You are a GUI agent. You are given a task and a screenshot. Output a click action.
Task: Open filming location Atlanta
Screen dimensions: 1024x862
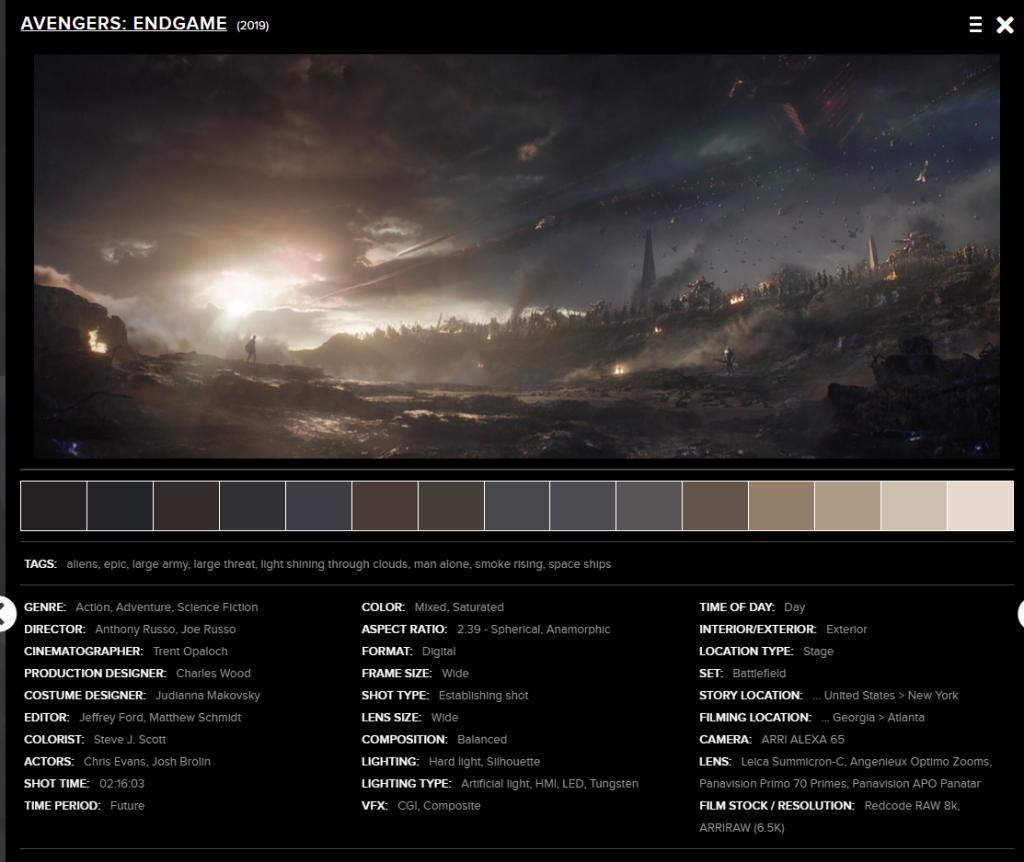pyautogui.click(x=905, y=718)
